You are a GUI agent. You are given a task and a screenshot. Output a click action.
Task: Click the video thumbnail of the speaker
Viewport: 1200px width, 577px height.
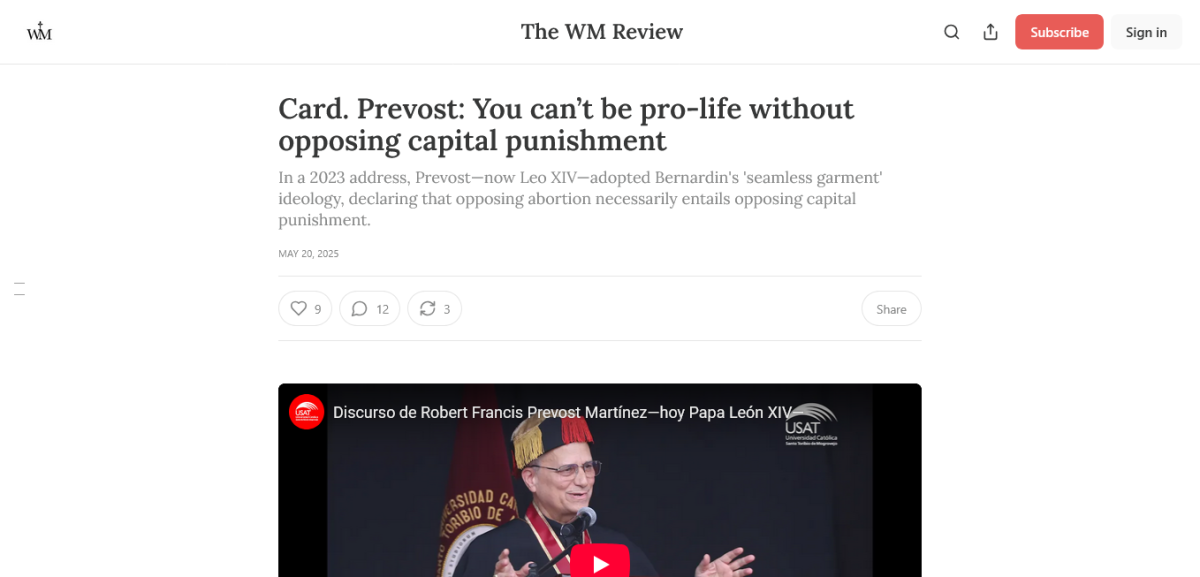coord(600,480)
